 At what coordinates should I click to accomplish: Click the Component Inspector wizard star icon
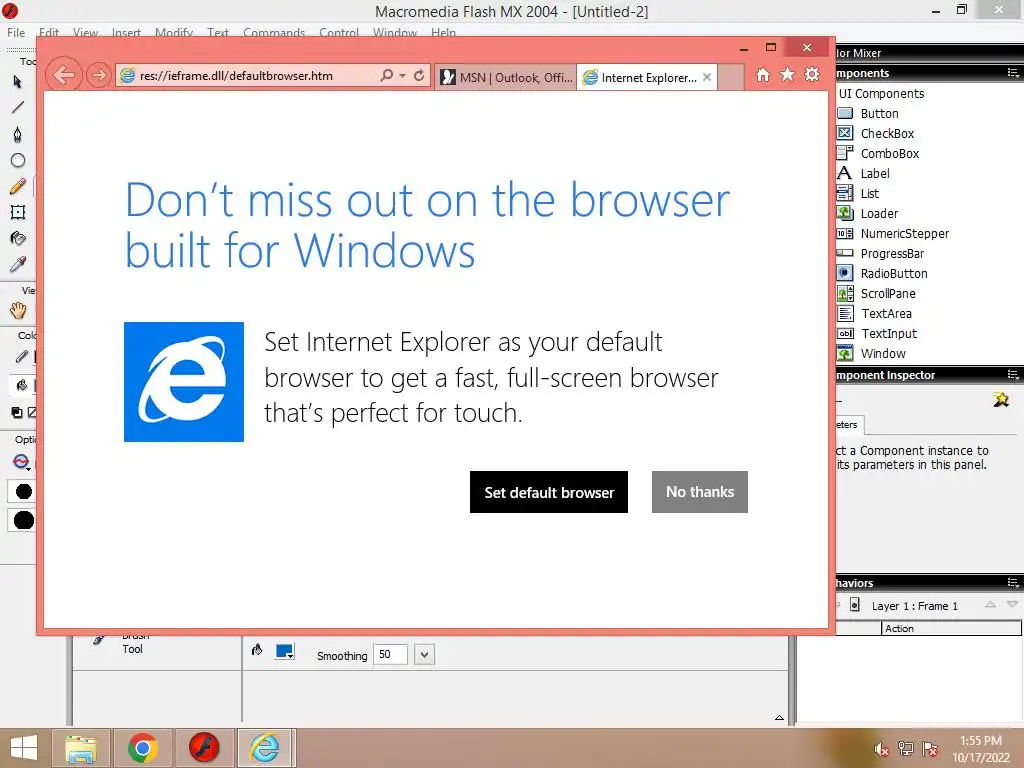(1000, 399)
